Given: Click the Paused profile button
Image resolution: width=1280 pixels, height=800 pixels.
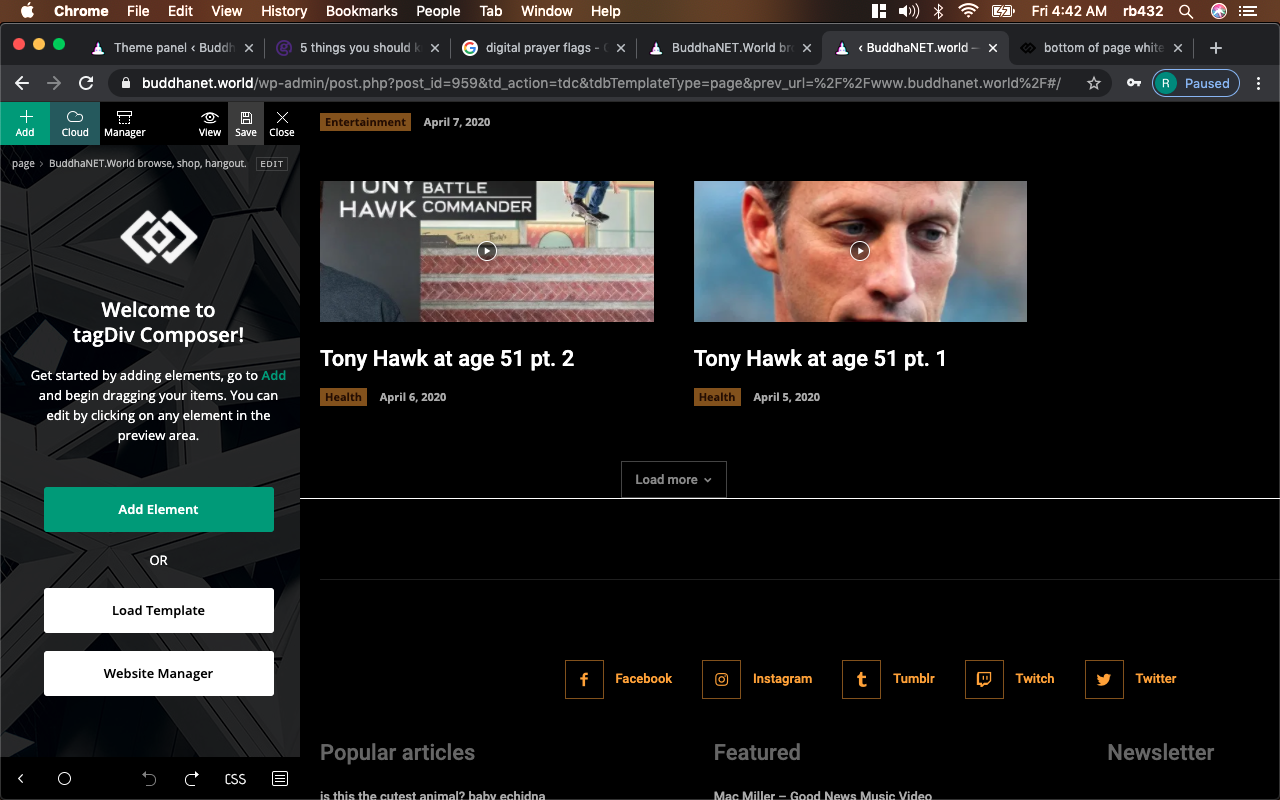Looking at the screenshot, I should [1196, 83].
